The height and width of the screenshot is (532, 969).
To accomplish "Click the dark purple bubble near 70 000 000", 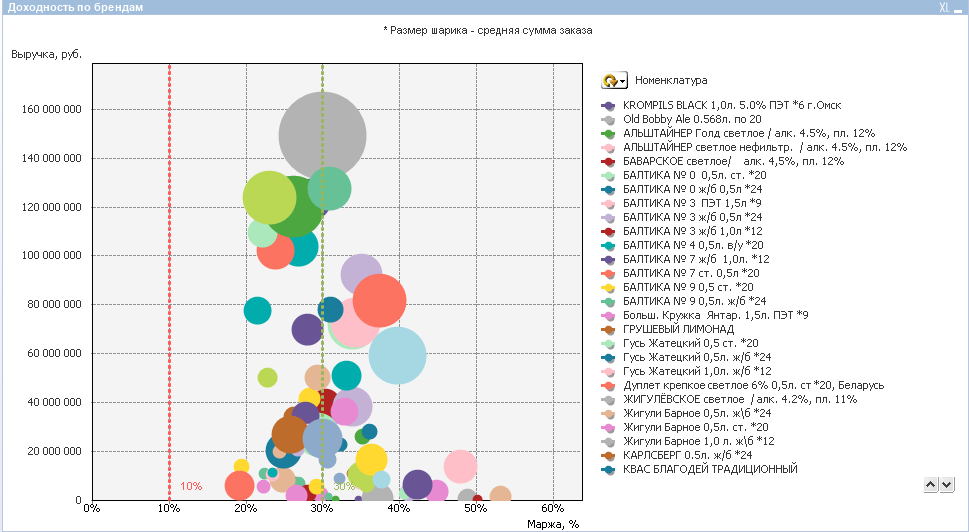I will coord(307,329).
